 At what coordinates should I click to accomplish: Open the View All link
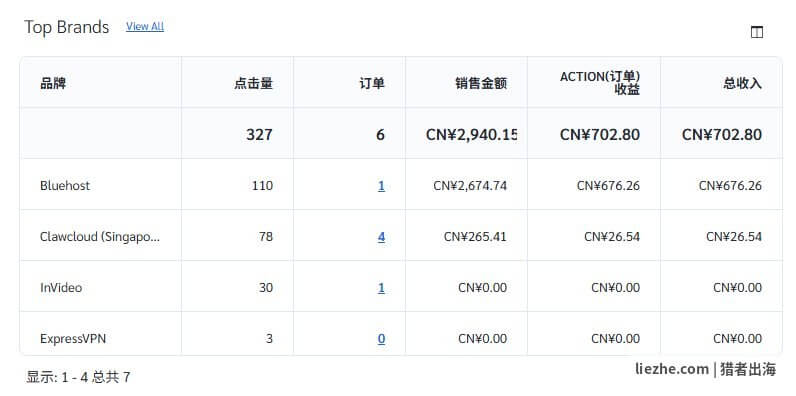(x=145, y=26)
